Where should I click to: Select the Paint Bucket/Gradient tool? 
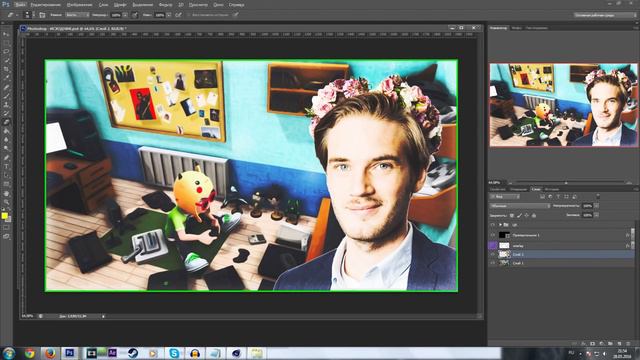[6, 131]
